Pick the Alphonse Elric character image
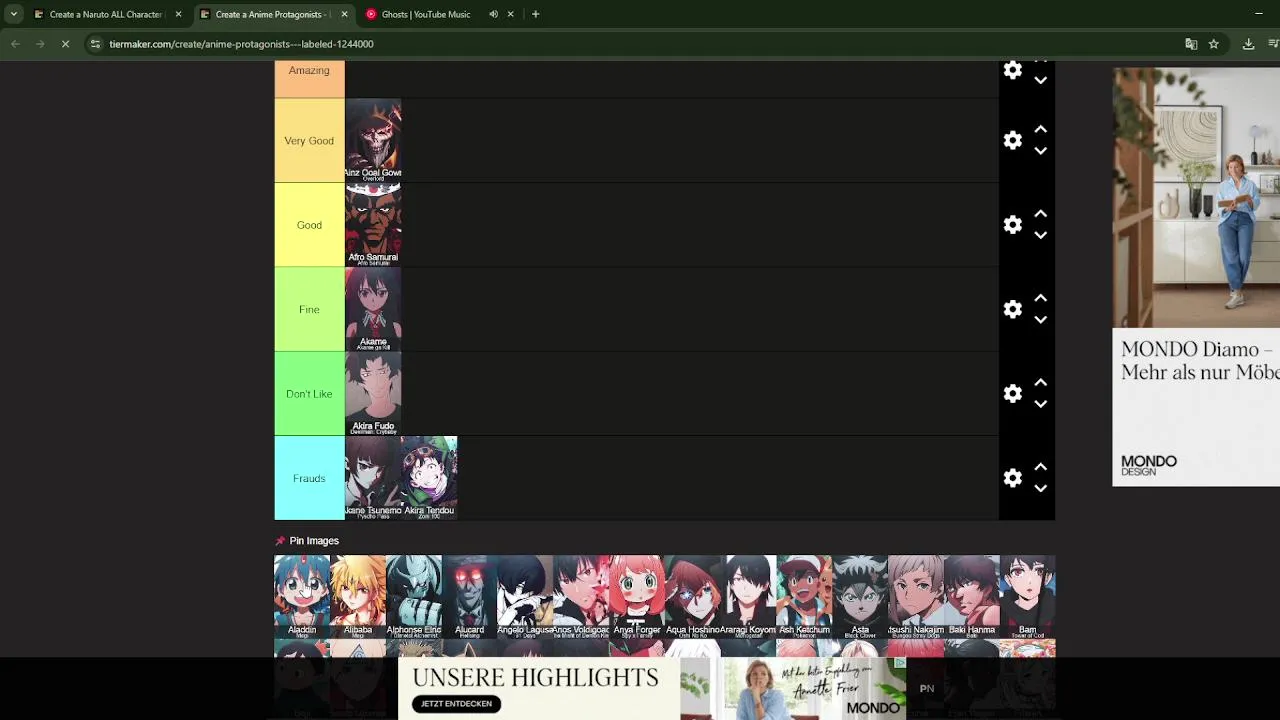Screen dimensions: 1280x720 414,597
